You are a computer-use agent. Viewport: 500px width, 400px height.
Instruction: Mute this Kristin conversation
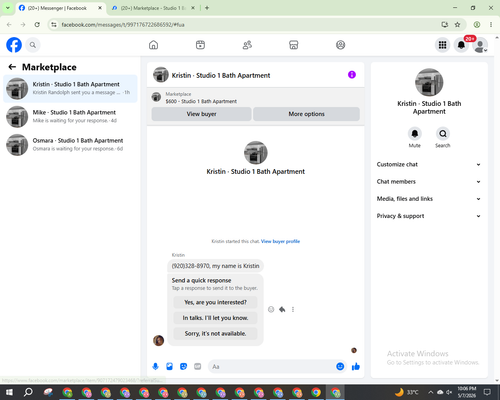pyautogui.click(x=415, y=134)
